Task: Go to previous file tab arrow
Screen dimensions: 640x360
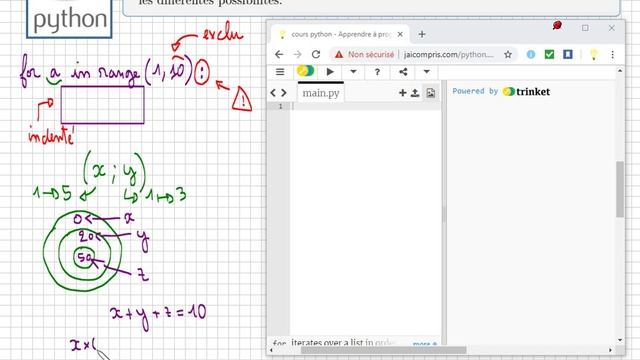Action: click(273, 93)
